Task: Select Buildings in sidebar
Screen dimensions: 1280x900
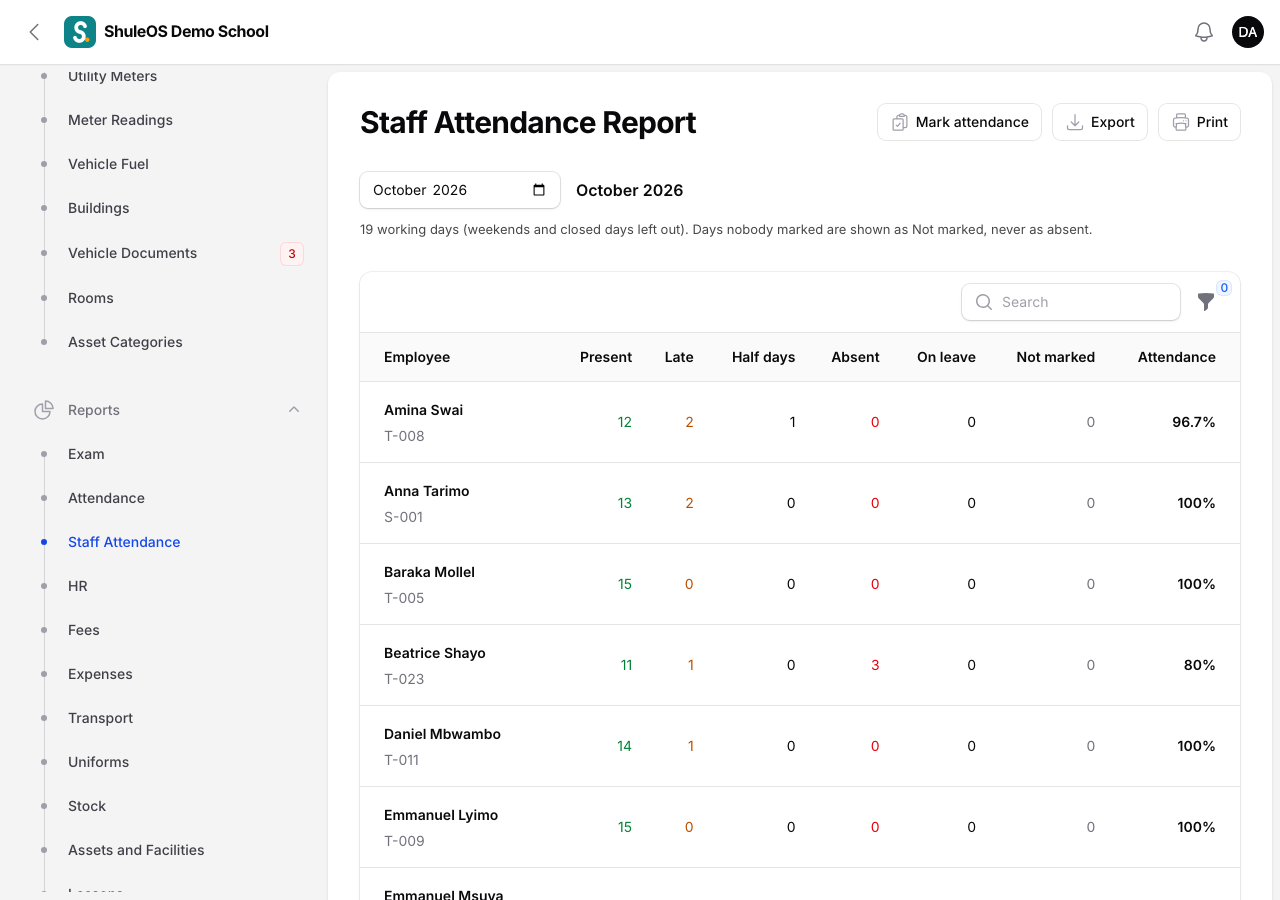Action: click(99, 208)
